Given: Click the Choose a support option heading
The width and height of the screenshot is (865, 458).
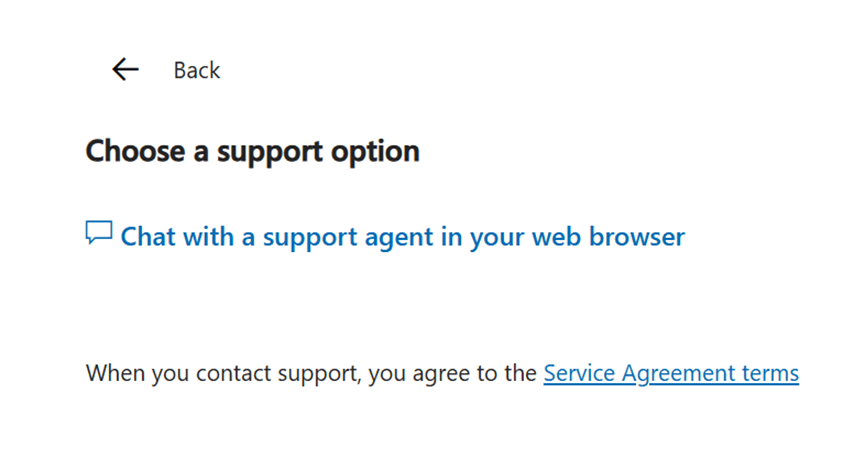Looking at the screenshot, I should (x=253, y=152).
